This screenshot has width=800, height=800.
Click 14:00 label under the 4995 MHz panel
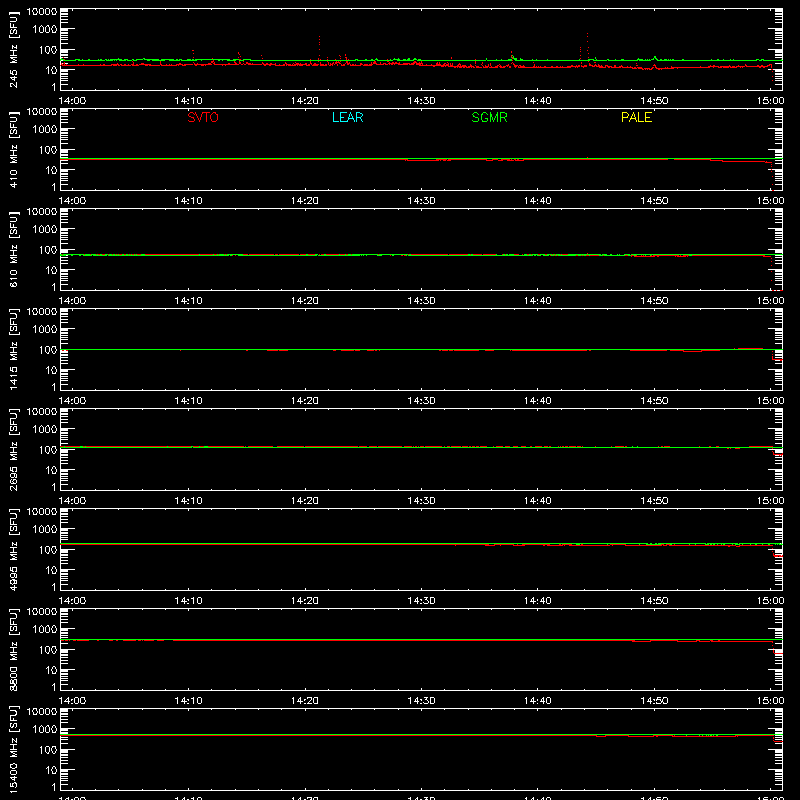72,601
